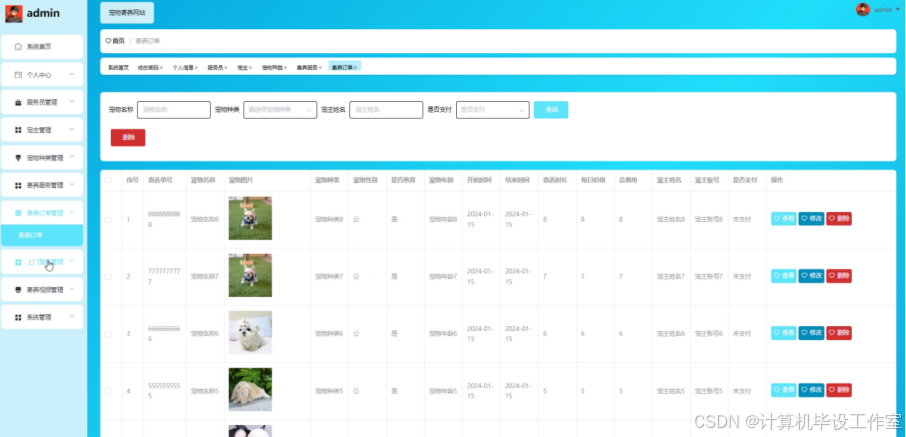Tick the select-all checkbox in table header
The width and height of the screenshot is (906, 437).
tap(108, 180)
